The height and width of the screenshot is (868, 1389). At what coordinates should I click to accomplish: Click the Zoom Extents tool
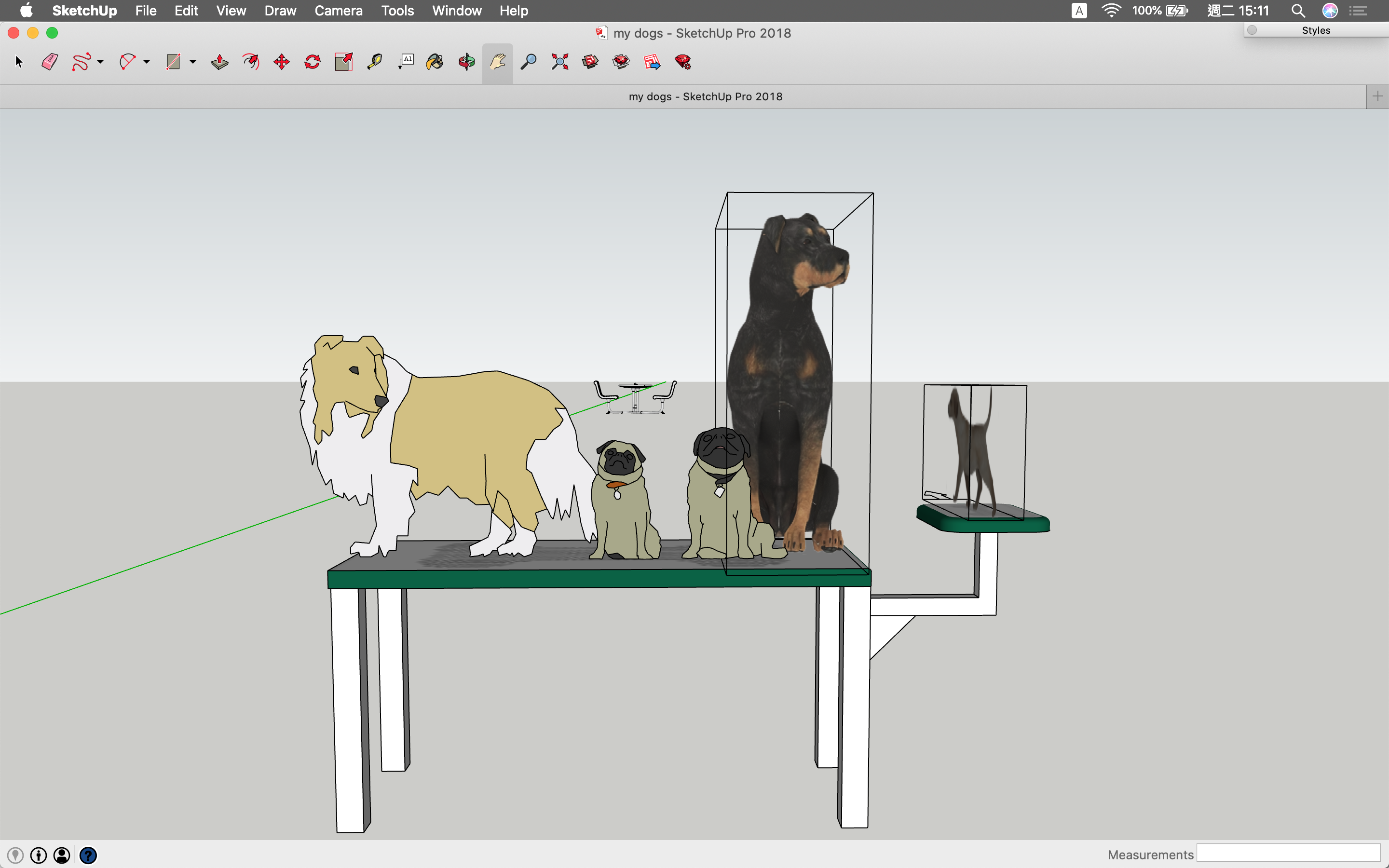click(559, 61)
